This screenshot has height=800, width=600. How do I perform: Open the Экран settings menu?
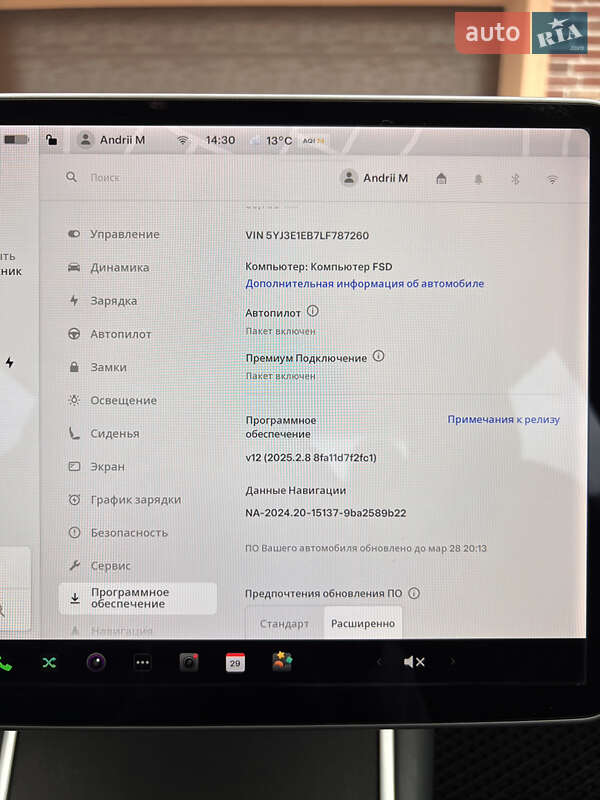point(96,466)
